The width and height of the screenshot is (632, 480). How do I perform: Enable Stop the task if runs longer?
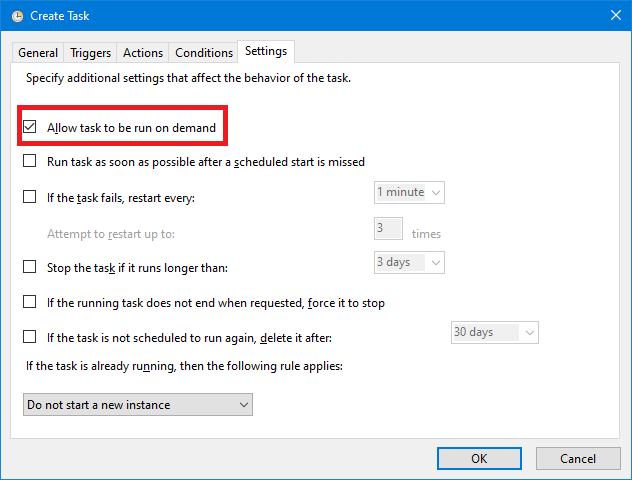(x=29, y=267)
